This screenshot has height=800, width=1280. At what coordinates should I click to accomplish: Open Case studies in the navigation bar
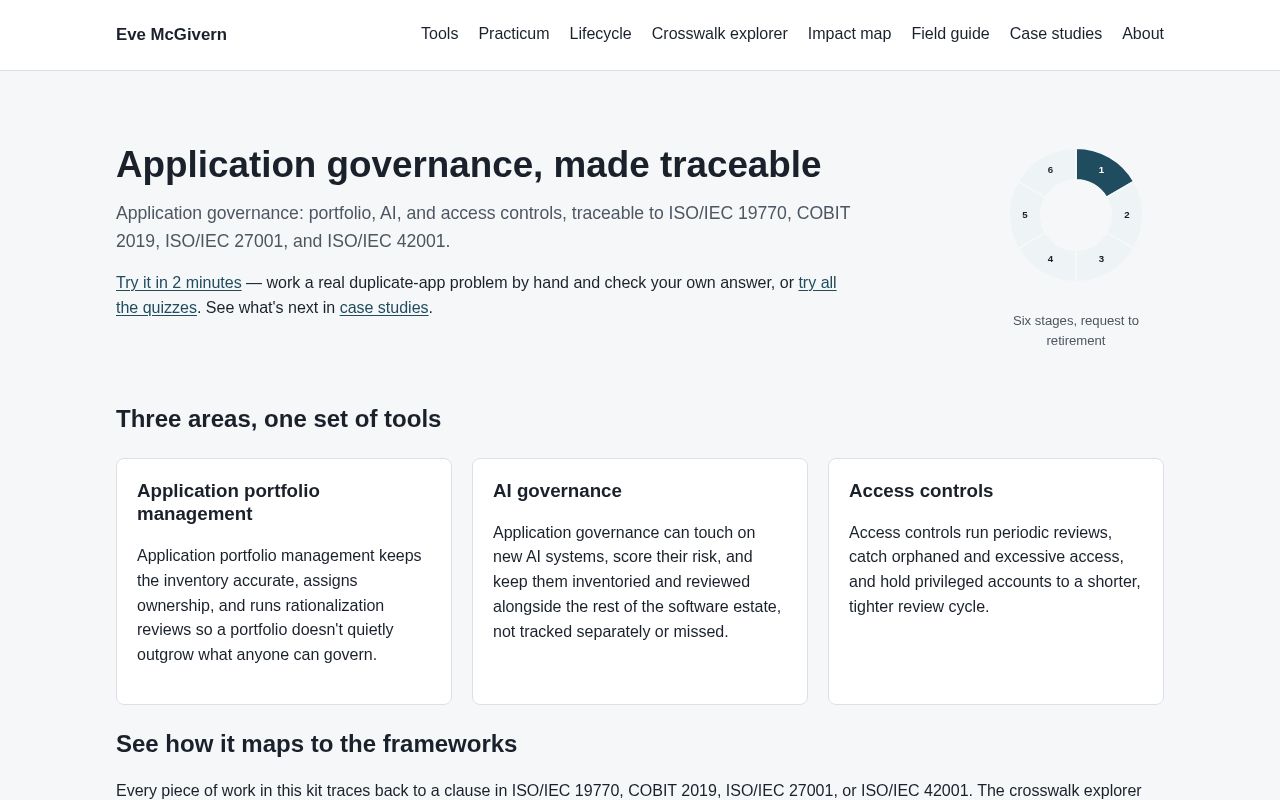click(1056, 34)
